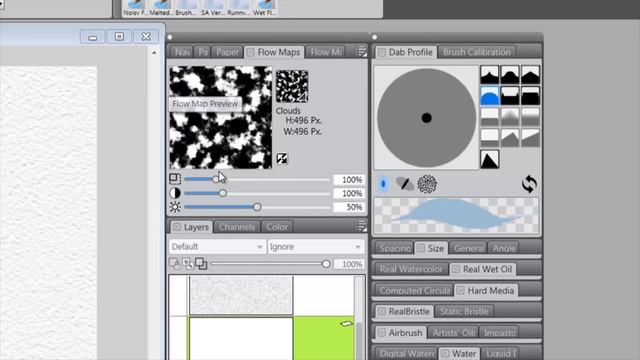Switch to the Color tab
Image resolution: width=640 pixels, height=360 pixels.
tap(277, 227)
